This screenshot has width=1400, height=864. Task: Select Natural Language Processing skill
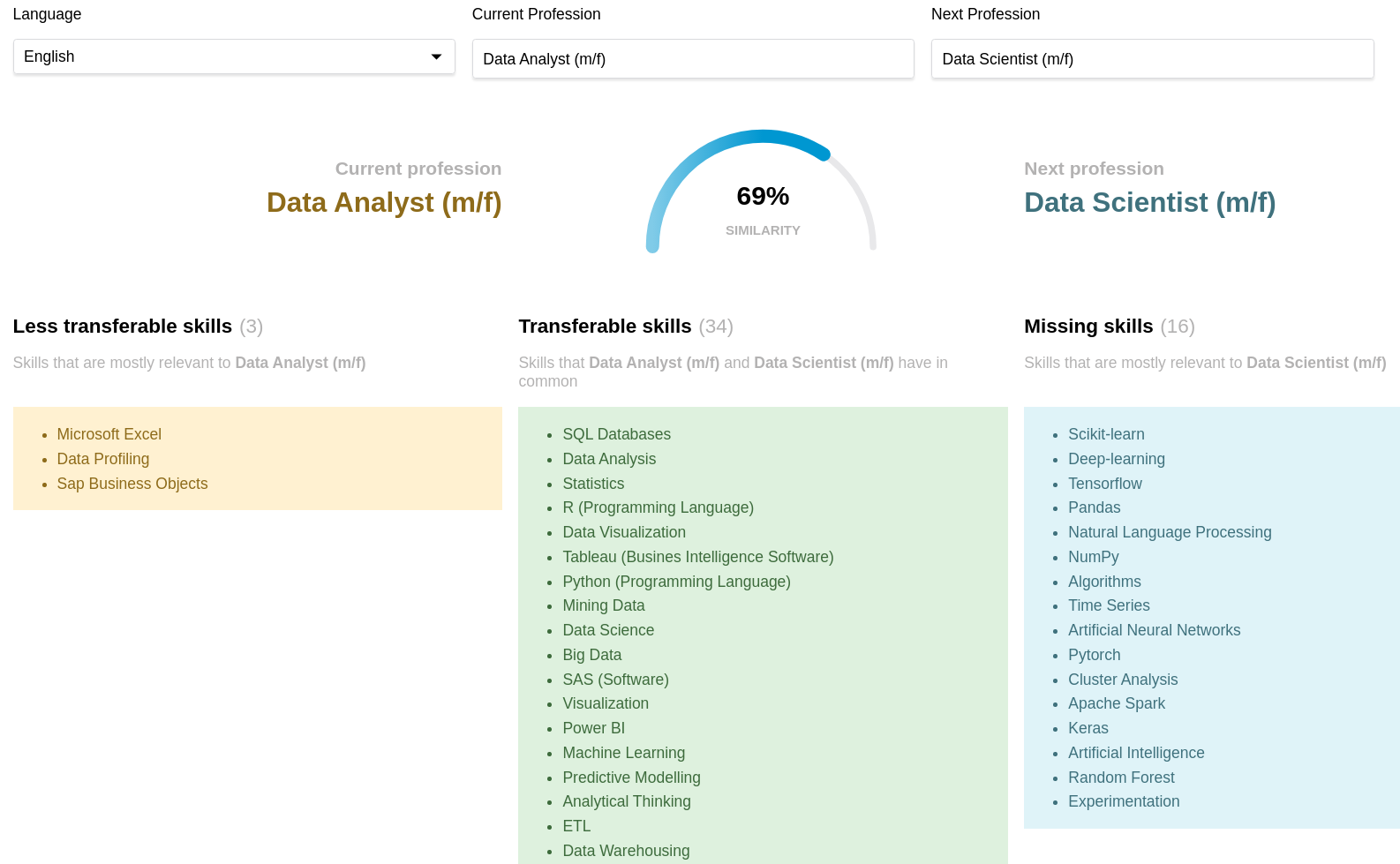point(1169,532)
